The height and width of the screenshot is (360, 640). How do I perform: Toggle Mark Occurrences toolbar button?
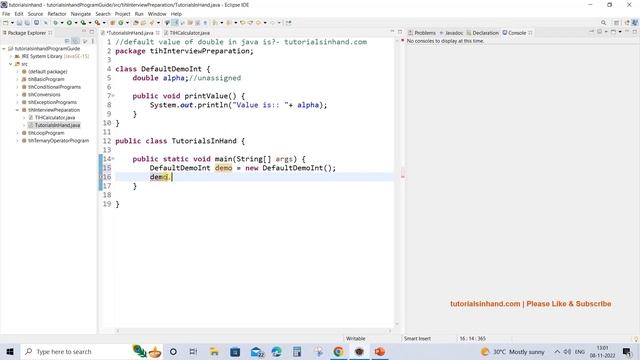pos(174,23)
